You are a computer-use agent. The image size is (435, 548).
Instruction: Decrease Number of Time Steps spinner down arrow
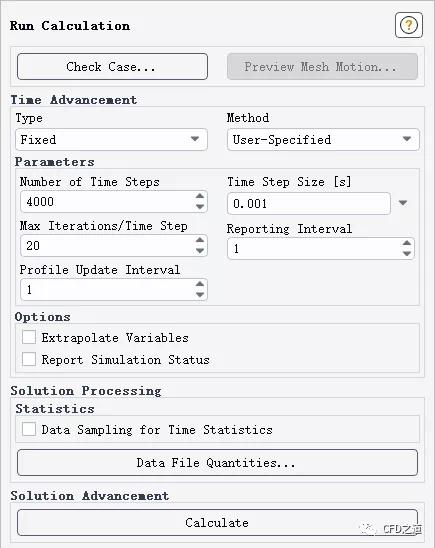point(200,207)
